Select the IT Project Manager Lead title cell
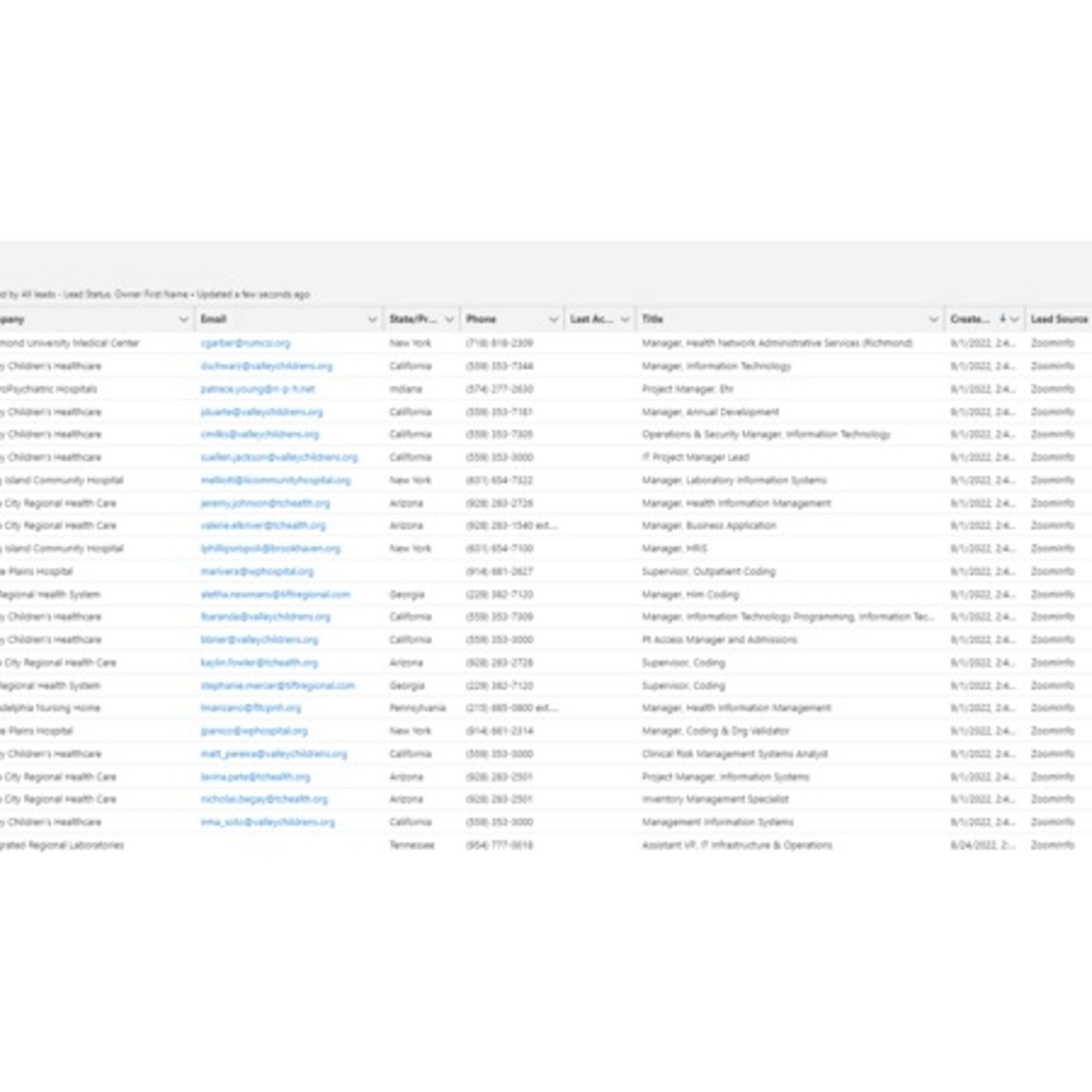The height and width of the screenshot is (1092, 1092). [695, 457]
